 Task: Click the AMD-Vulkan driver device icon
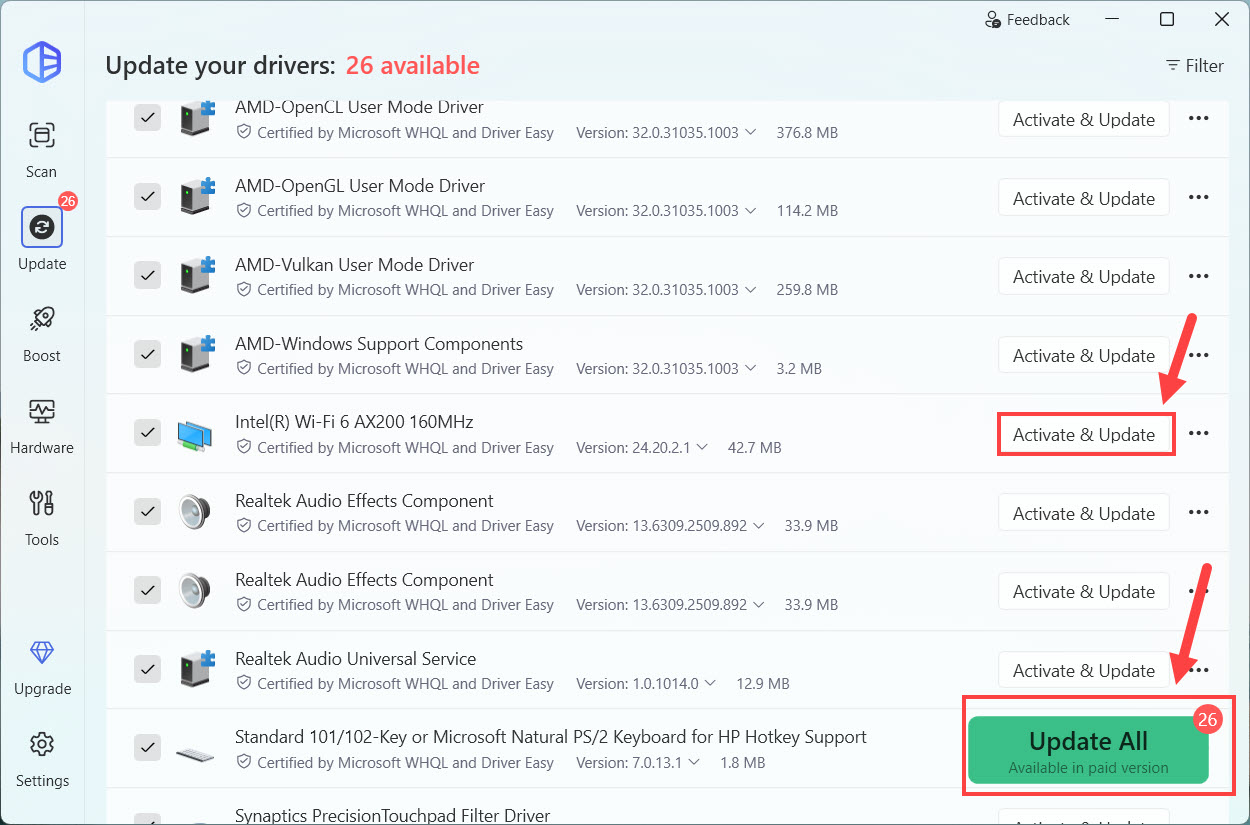[197, 275]
